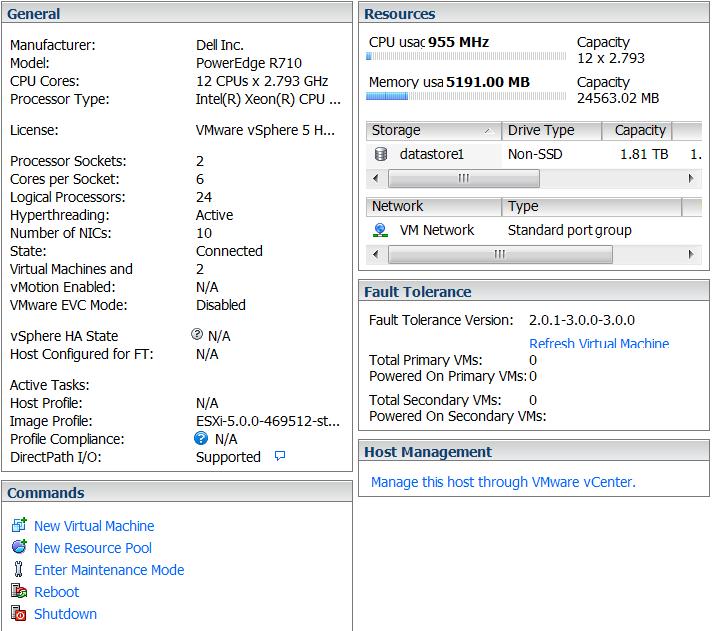Click the Network column header
Image resolution: width=712 pixels, height=631 pixels.
[x=433, y=206]
